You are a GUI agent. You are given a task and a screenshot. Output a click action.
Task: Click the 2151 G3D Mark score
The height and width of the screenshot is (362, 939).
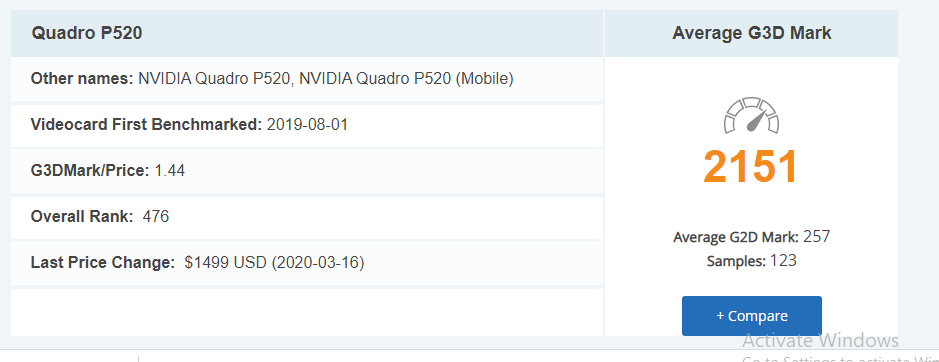click(751, 167)
